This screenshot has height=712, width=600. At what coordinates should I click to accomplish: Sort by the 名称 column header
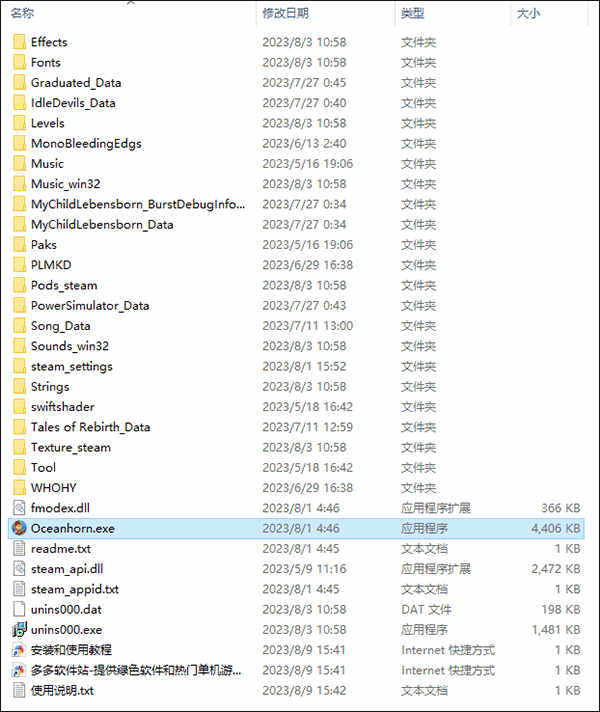pos(22,13)
